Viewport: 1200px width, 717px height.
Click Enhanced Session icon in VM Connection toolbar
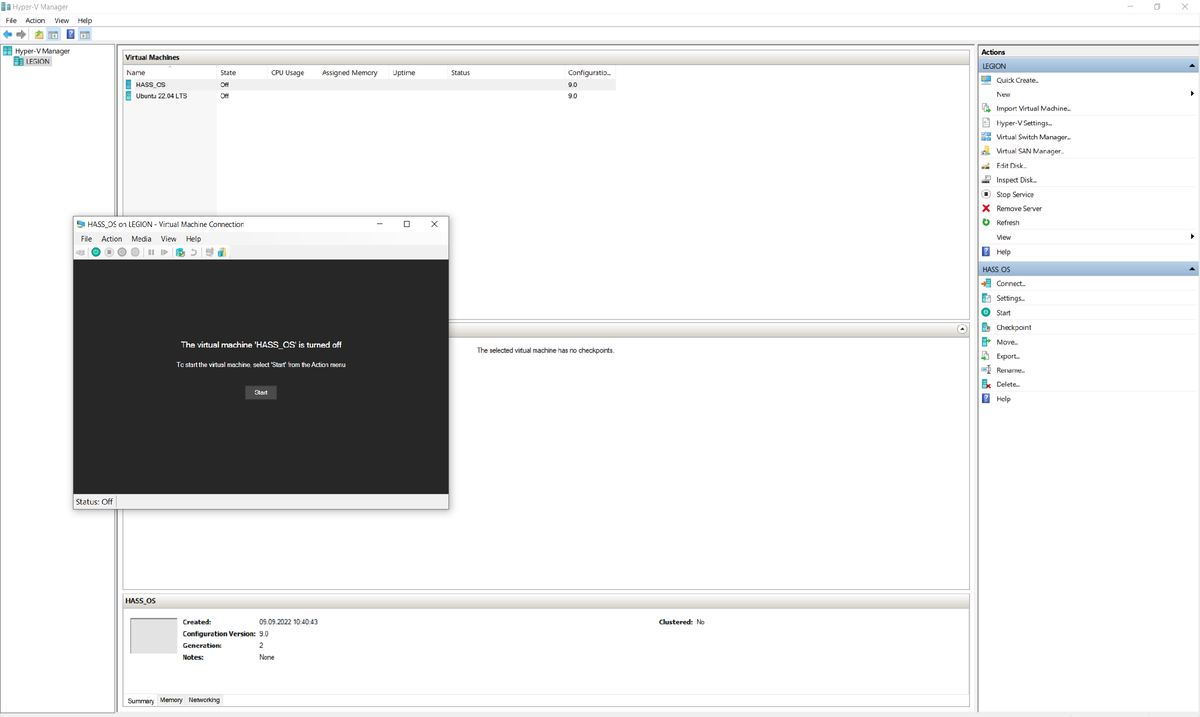210,252
